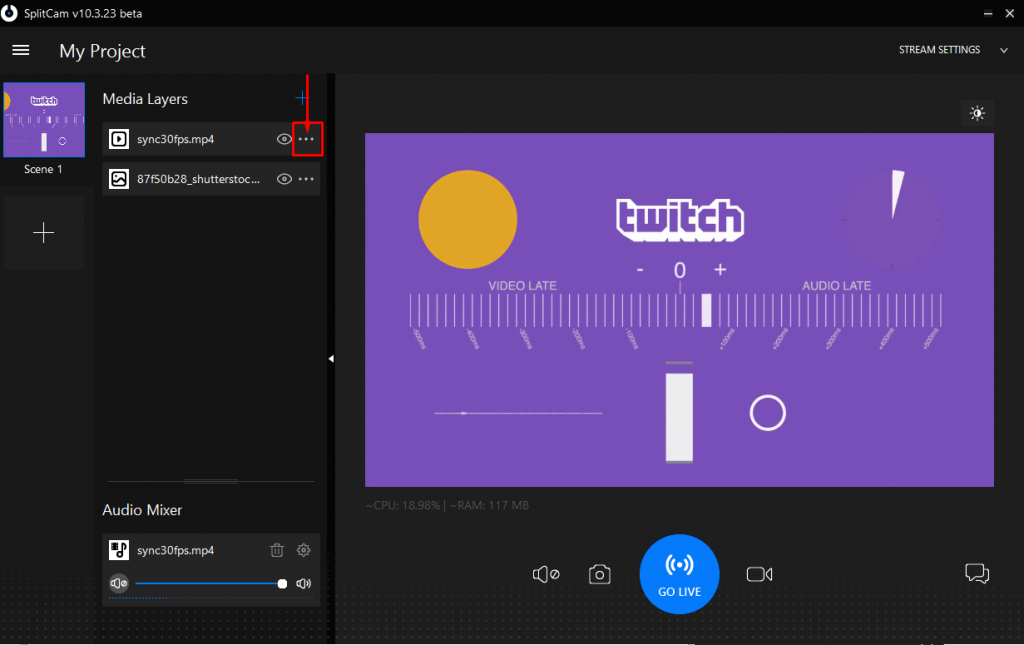Adjust the sync30fps.mp4 volume slider
Screen dimensions: 1024x645
[x=209, y=584]
